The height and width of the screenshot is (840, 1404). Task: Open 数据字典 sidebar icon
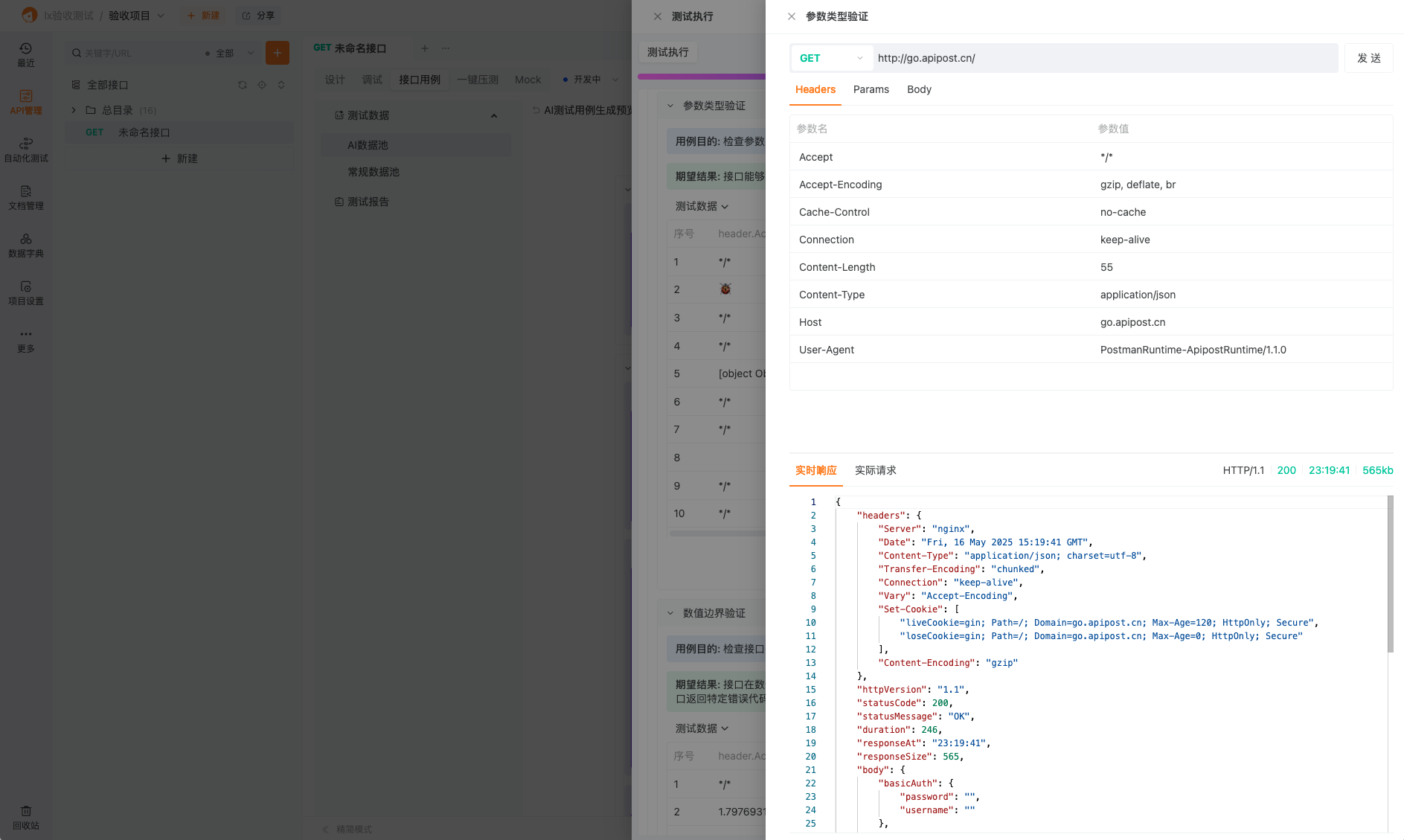pyautogui.click(x=25, y=245)
